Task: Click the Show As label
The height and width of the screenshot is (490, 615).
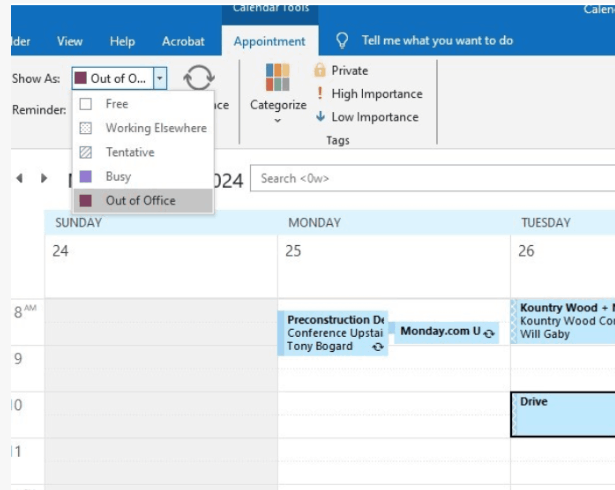Action: tap(36, 78)
